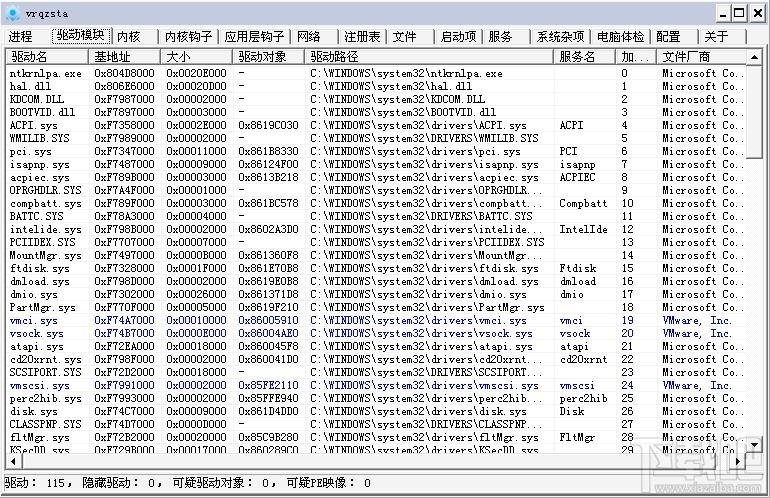The width and height of the screenshot is (770, 498).
Task: Select the ftdisk.sys driver row
Action: [376, 268]
